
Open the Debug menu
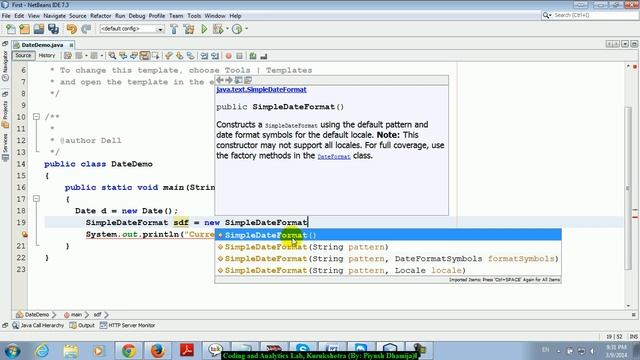tap(137, 16)
